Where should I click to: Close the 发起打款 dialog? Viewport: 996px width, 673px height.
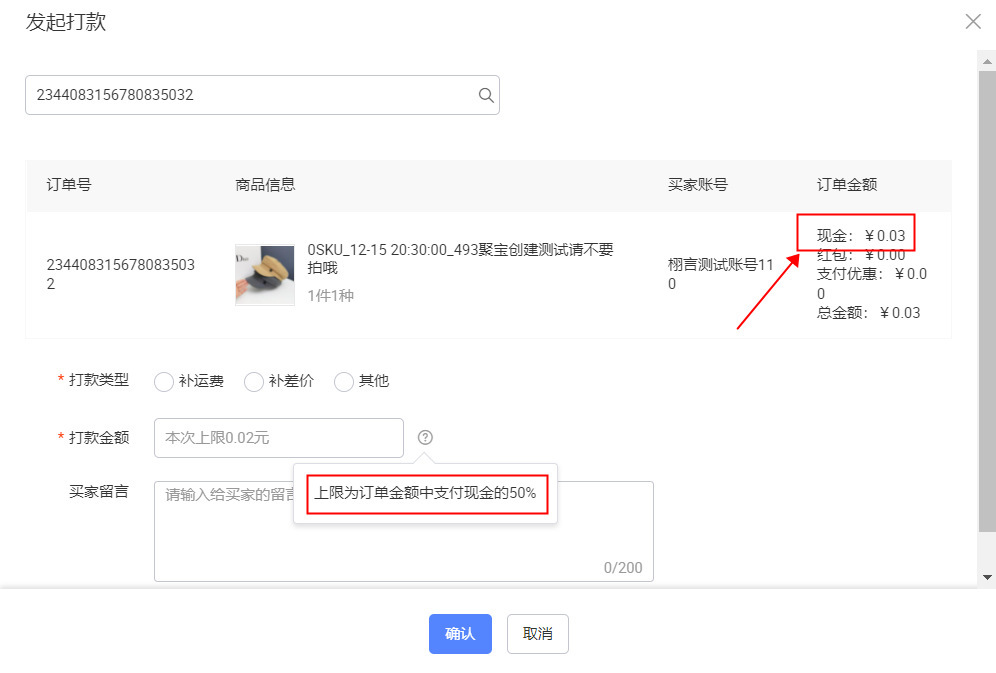[x=973, y=21]
